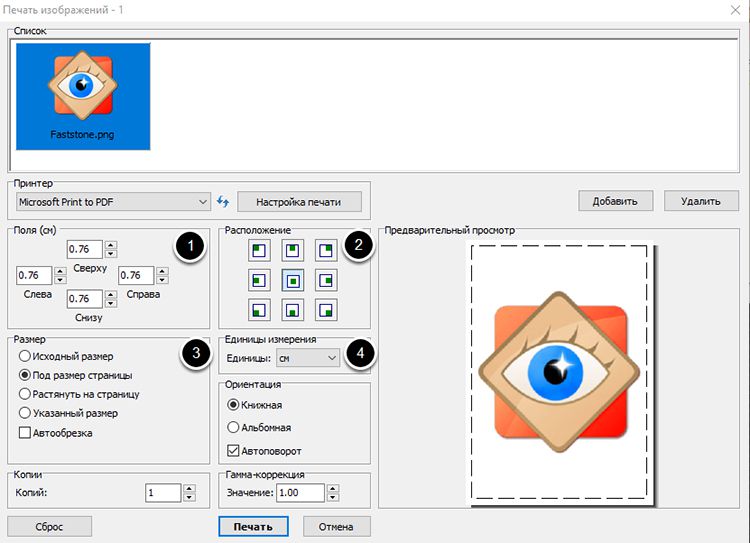The width and height of the screenshot is (750, 543).
Task: Click the print preview page image
Action: [560, 373]
